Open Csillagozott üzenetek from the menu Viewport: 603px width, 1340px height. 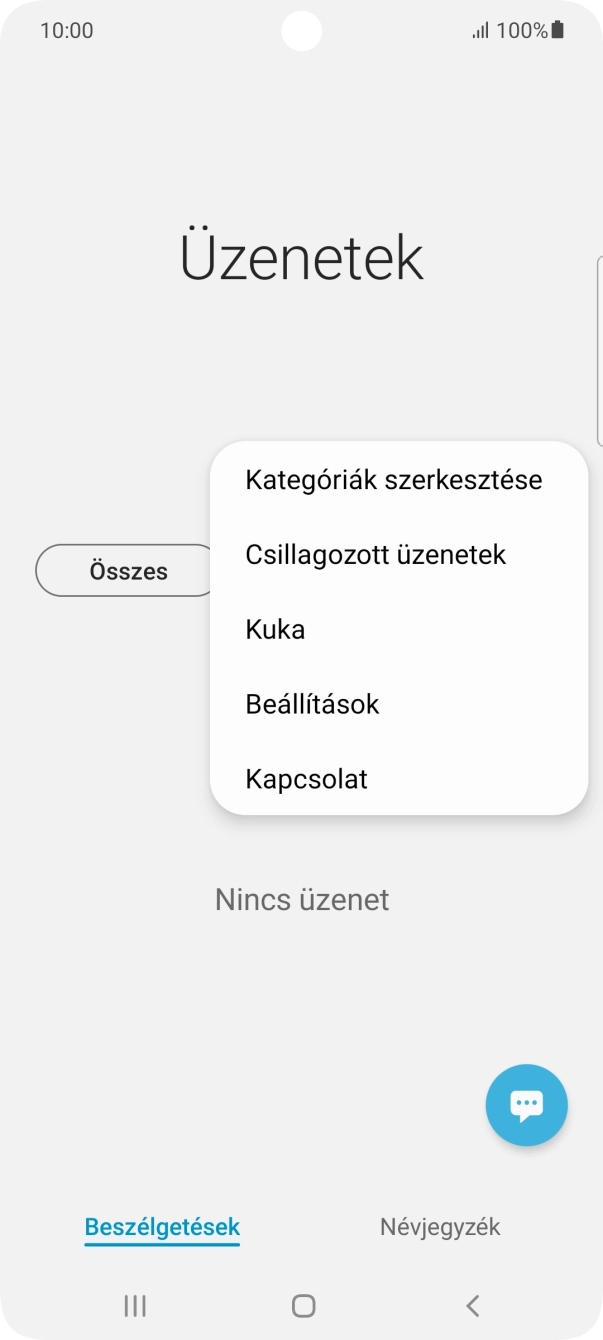(377, 554)
